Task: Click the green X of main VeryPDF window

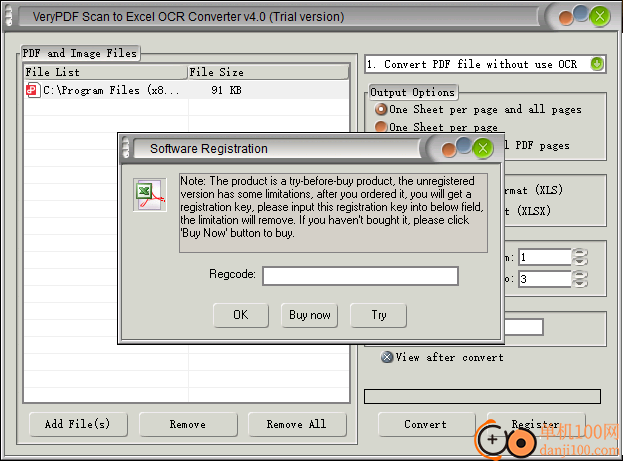Action: (x=600, y=17)
